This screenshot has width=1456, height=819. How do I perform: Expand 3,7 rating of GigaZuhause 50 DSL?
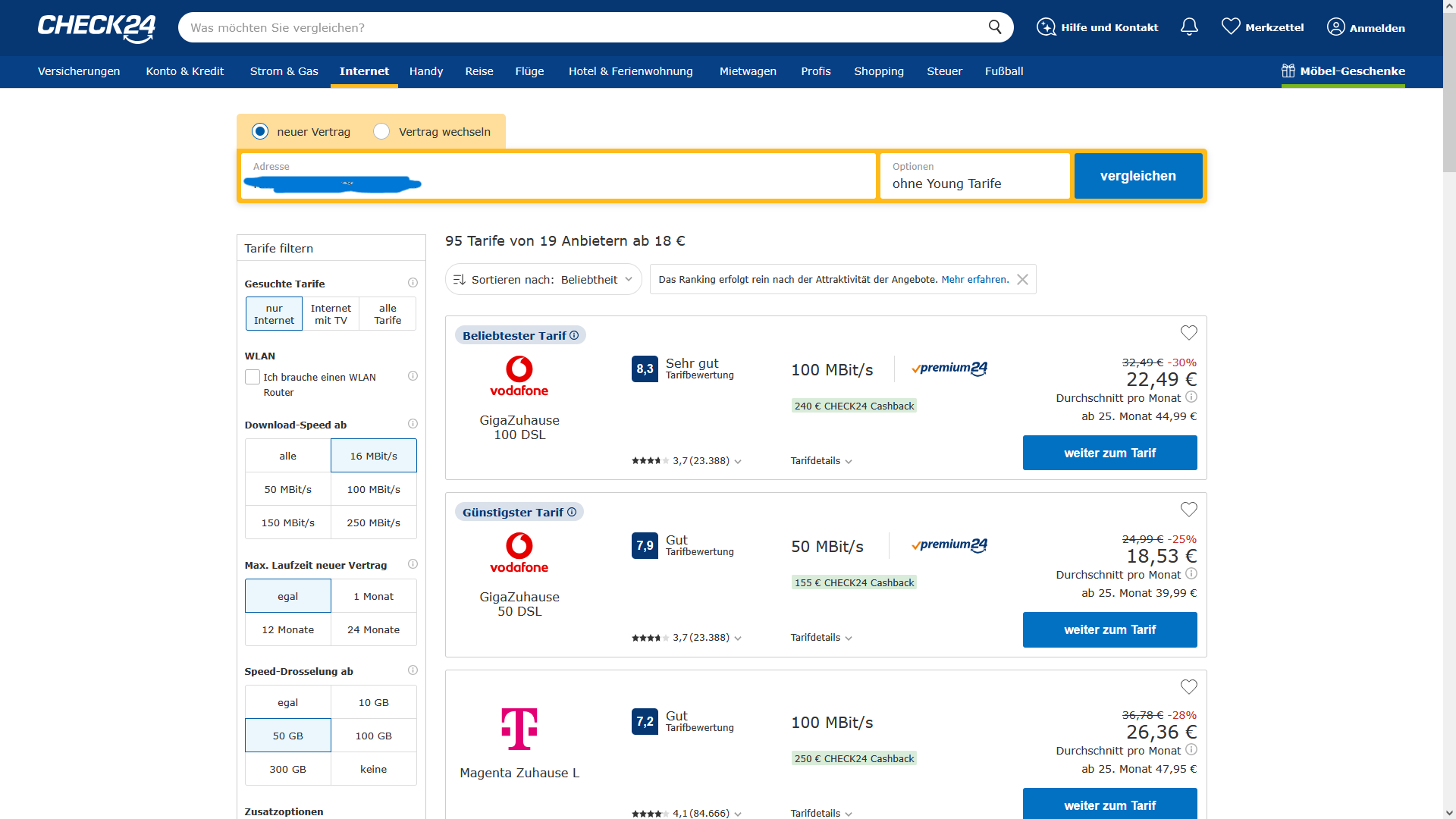(686, 637)
